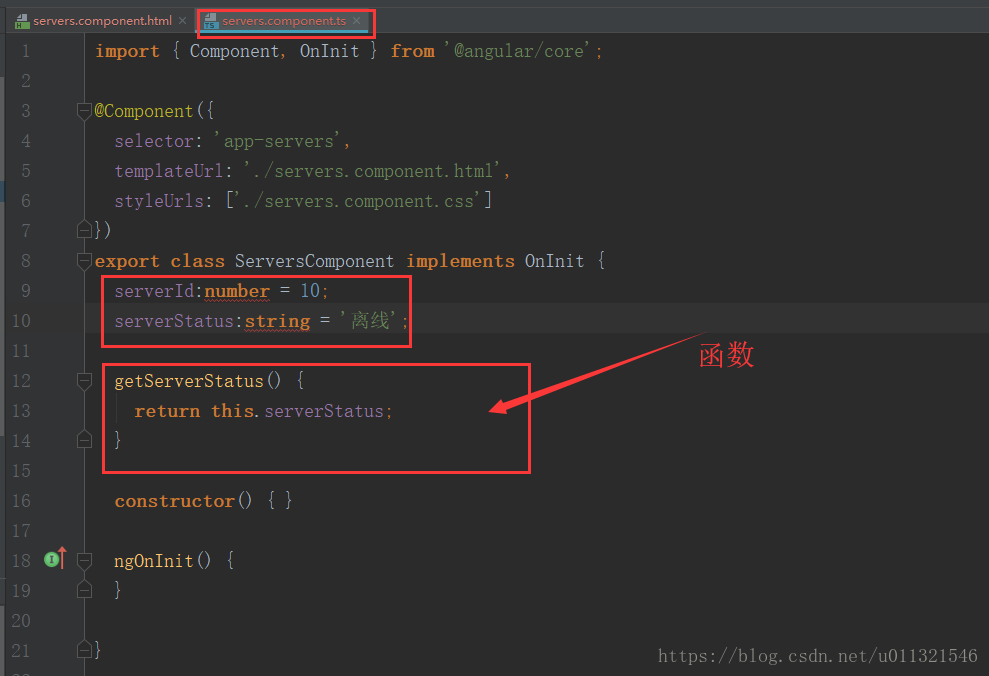Close the servers.component.html tab
The image size is (989, 676).
pos(182,21)
